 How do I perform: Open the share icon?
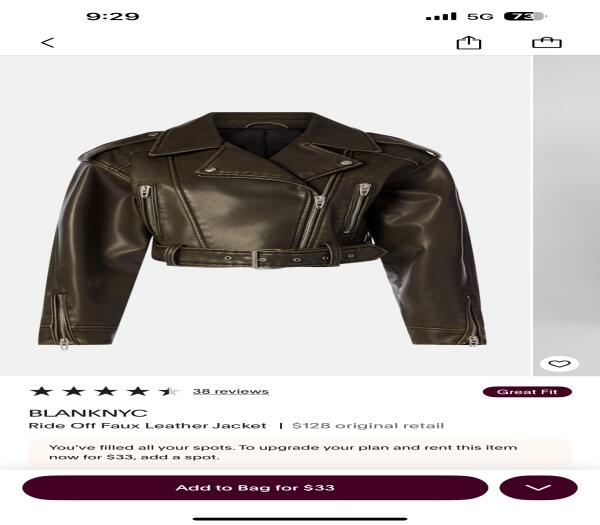tap(469, 42)
